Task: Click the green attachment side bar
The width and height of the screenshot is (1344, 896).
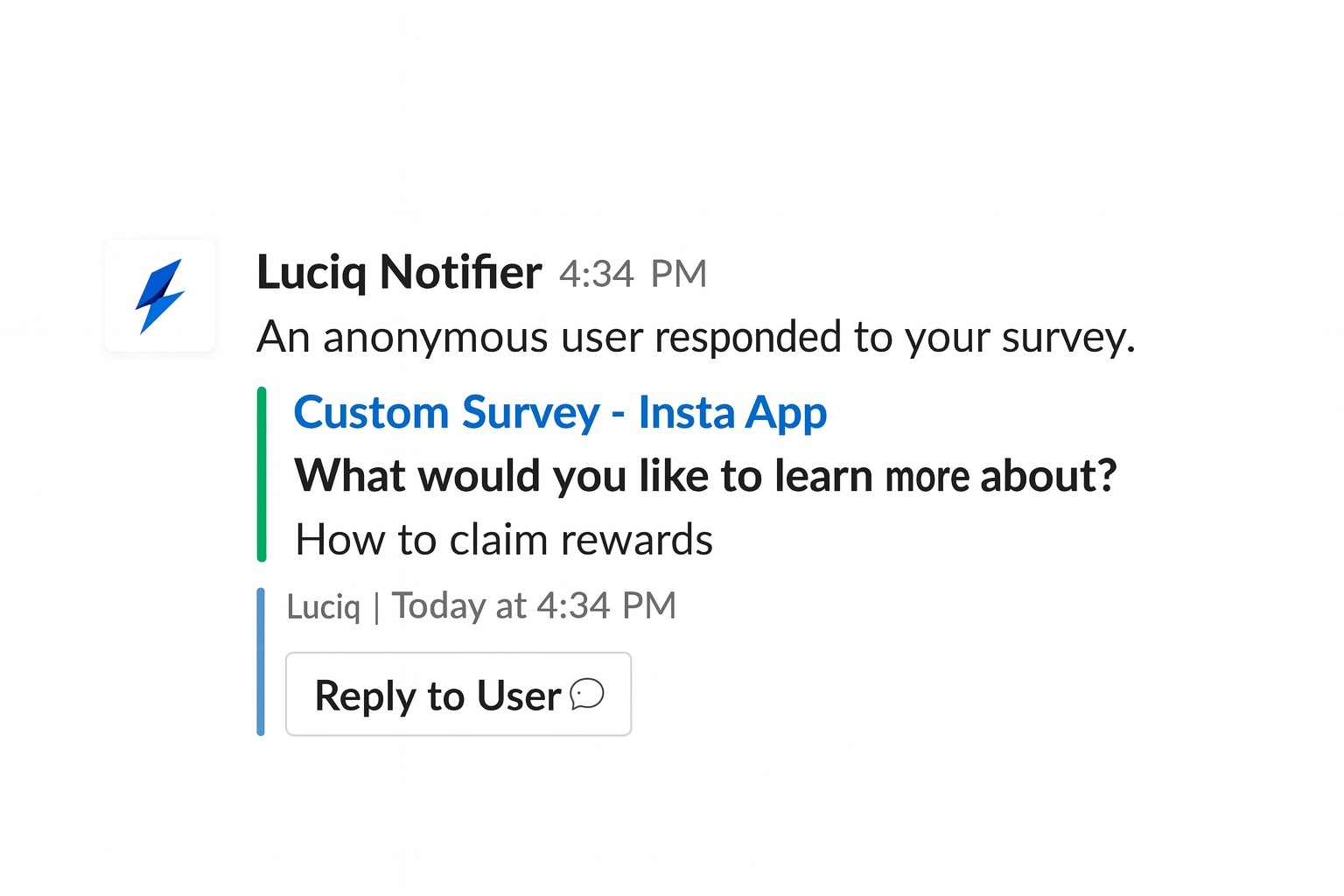Action: [262, 473]
